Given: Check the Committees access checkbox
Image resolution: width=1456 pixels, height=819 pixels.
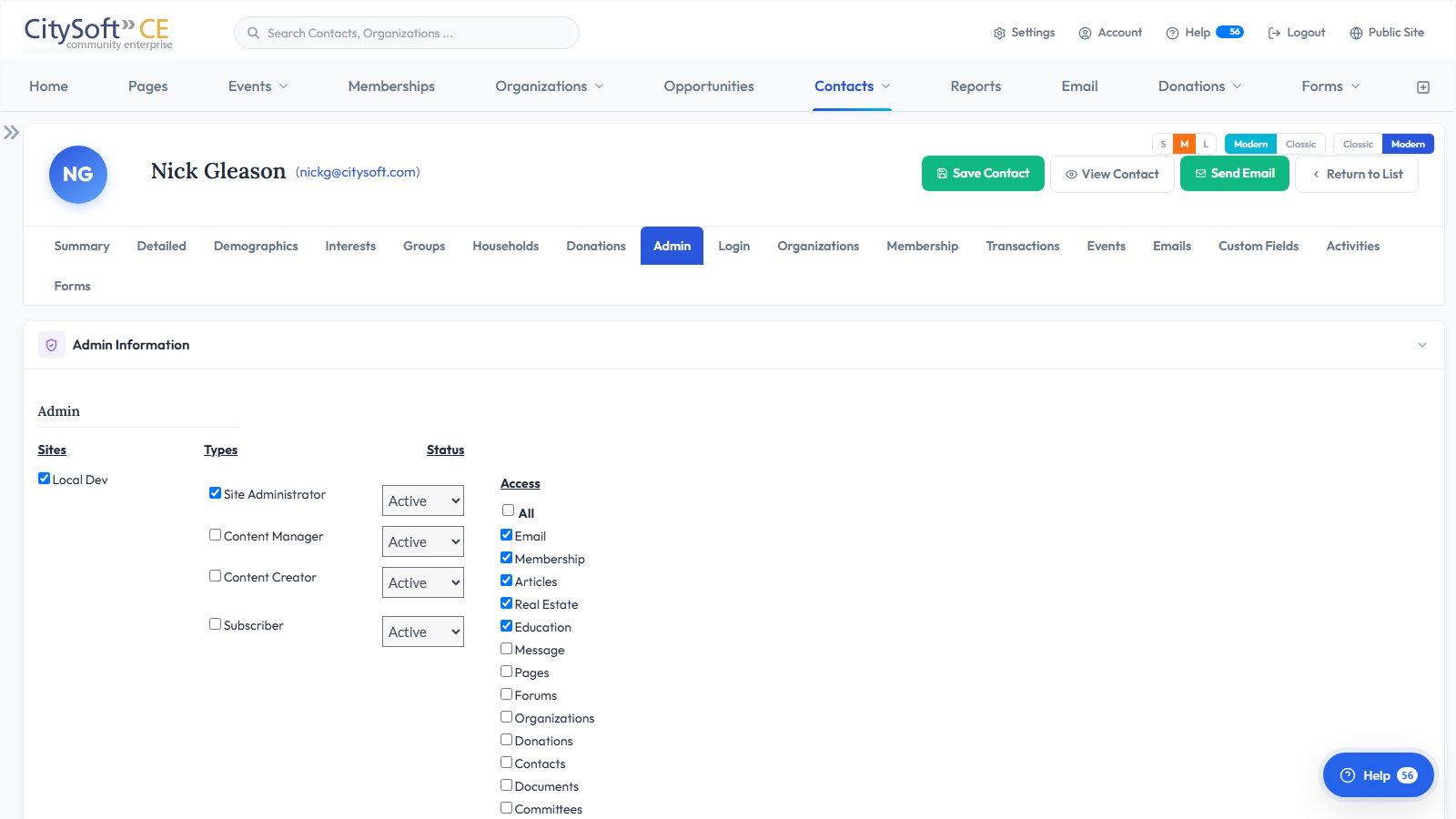Looking at the screenshot, I should [x=506, y=808].
